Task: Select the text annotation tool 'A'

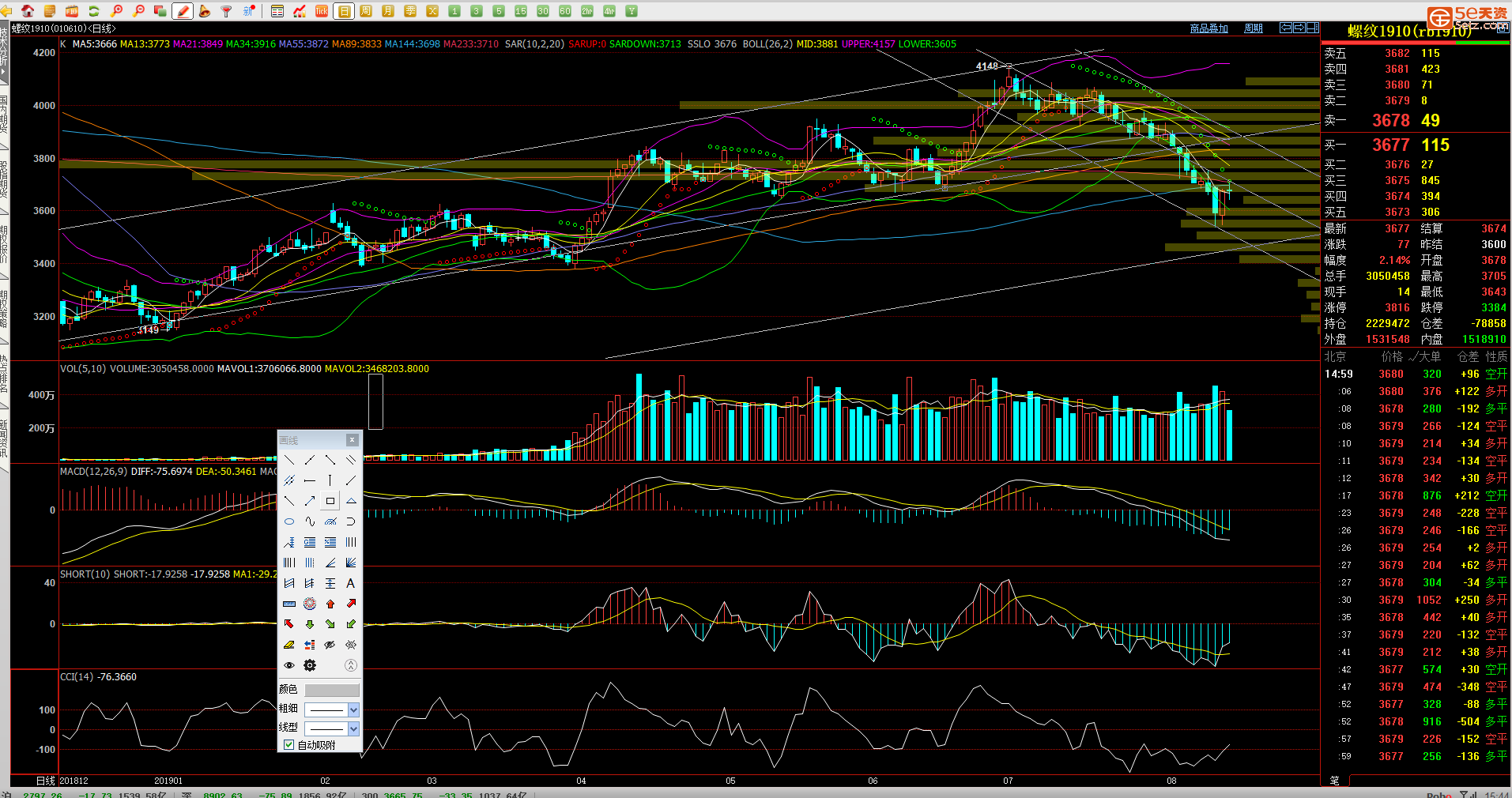Action: pyautogui.click(x=350, y=583)
